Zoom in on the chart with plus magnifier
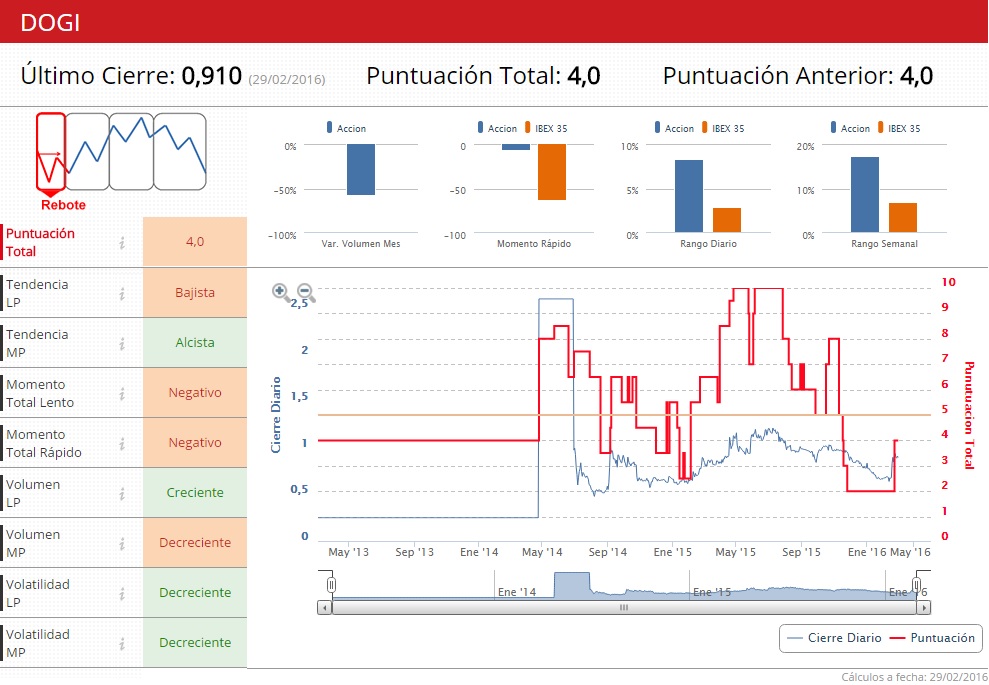Image resolution: width=989 pixels, height=685 pixels. (x=281, y=292)
